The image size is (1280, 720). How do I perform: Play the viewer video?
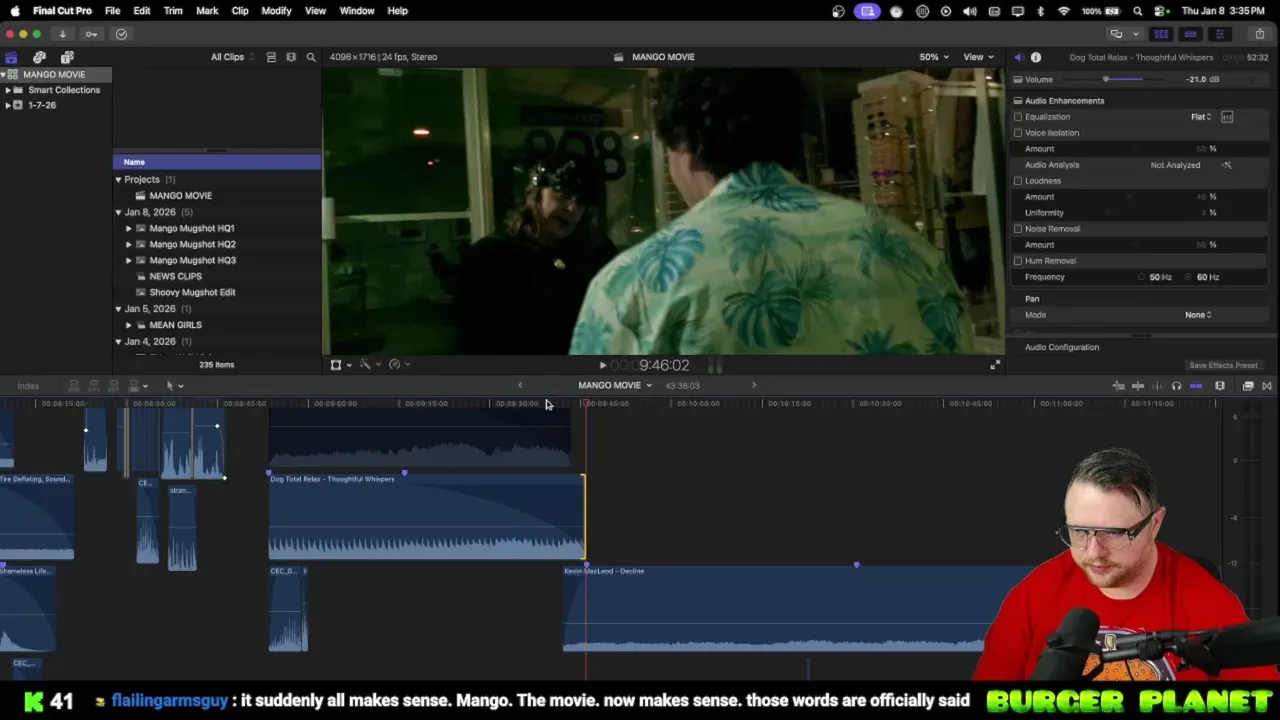tap(602, 366)
